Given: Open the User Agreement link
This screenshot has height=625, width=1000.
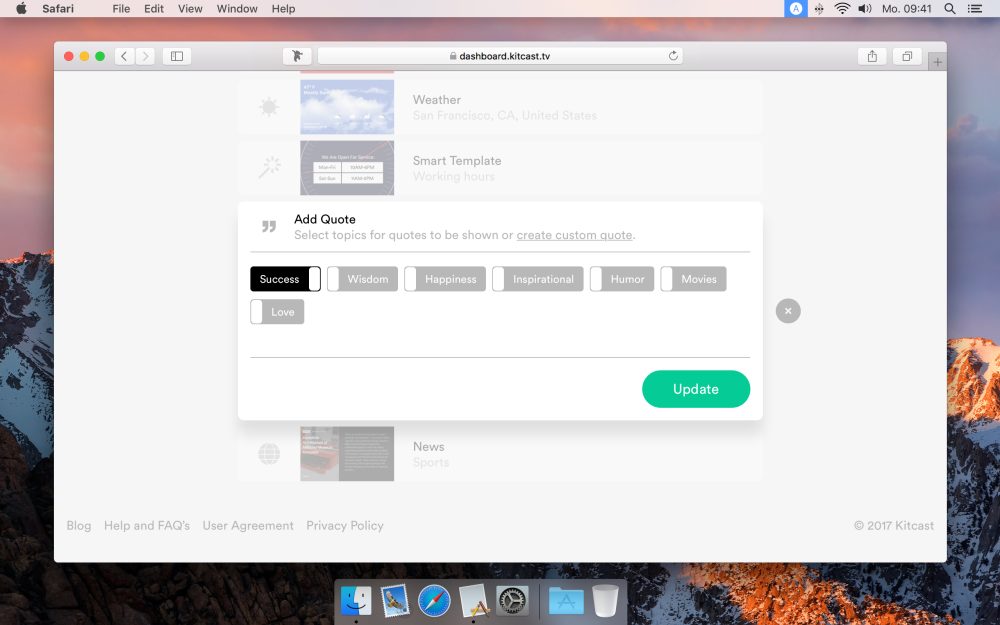Looking at the screenshot, I should [248, 526].
